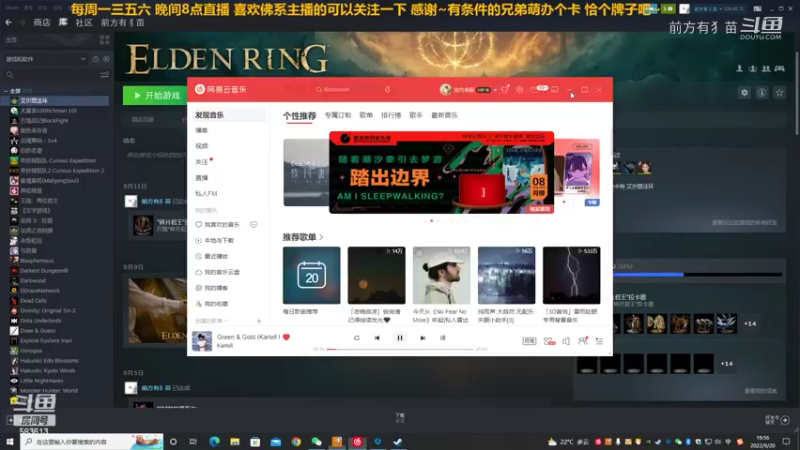Select the 歌手 tab
Image resolution: width=800 pixels, height=450 pixels.
point(416,115)
